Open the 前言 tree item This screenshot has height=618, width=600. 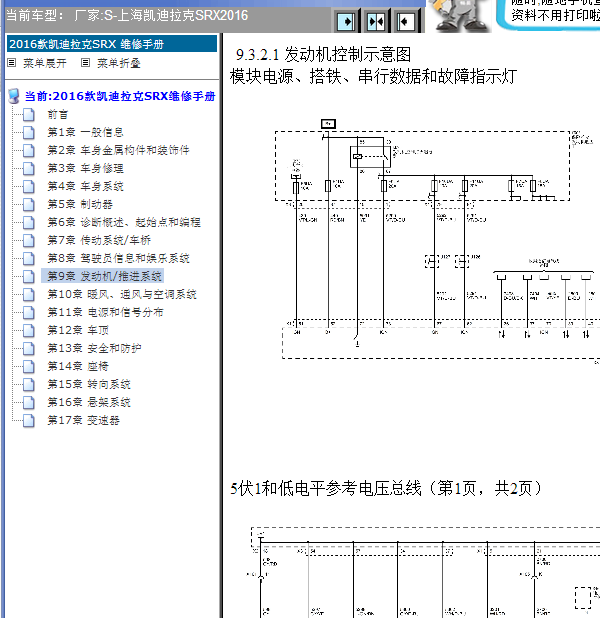tap(58, 115)
